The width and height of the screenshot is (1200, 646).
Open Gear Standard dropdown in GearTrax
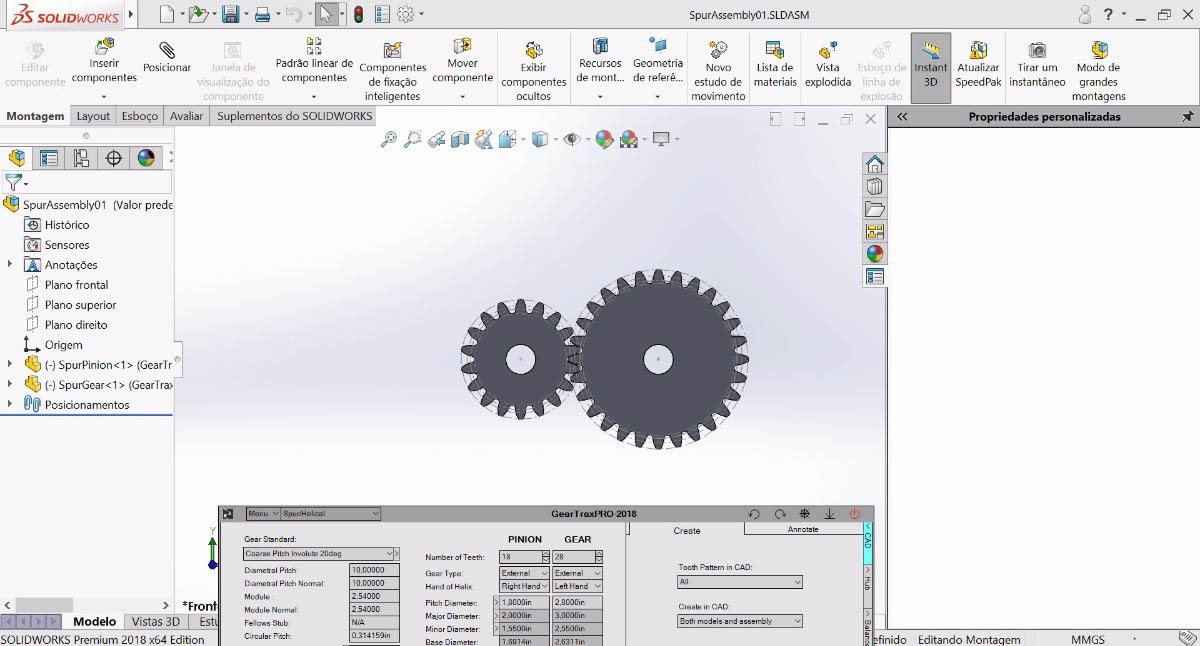321,553
